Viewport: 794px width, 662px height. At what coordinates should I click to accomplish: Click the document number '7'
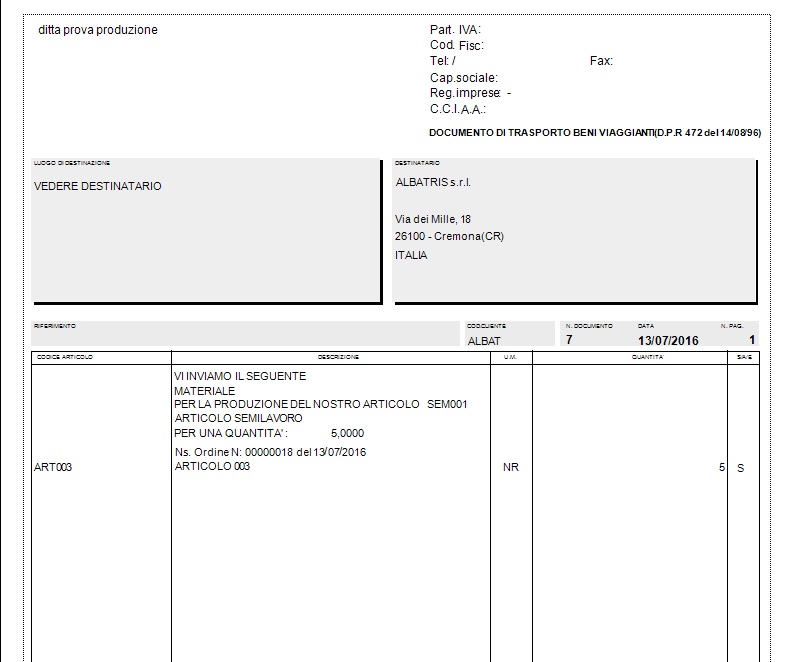[569, 340]
